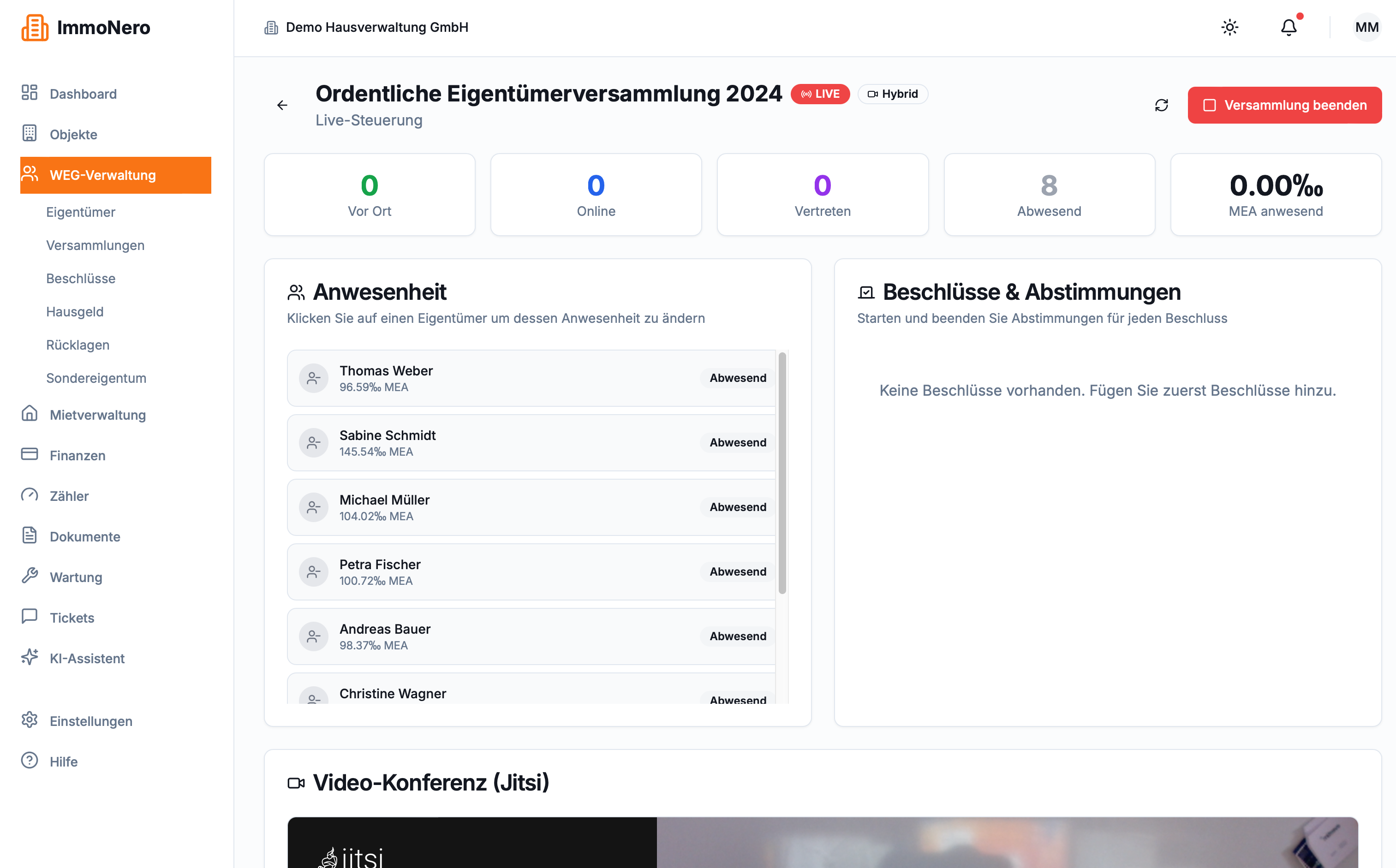Click Demo Hausverwaltung GmbH company name
Viewport: 1396px width, 868px height.
click(x=377, y=28)
